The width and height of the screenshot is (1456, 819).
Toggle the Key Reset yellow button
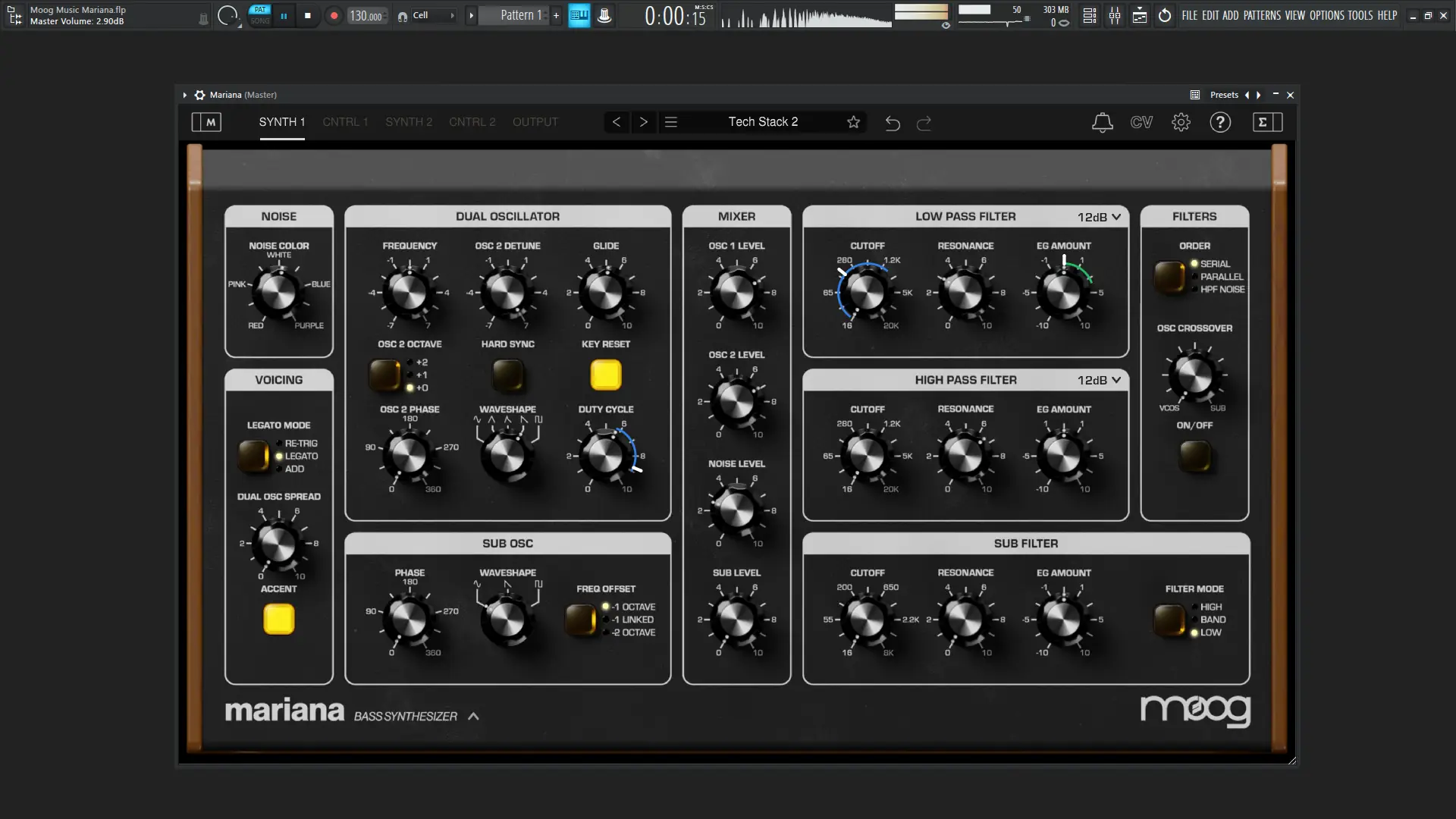pyautogui.click(x=606, y=375)
